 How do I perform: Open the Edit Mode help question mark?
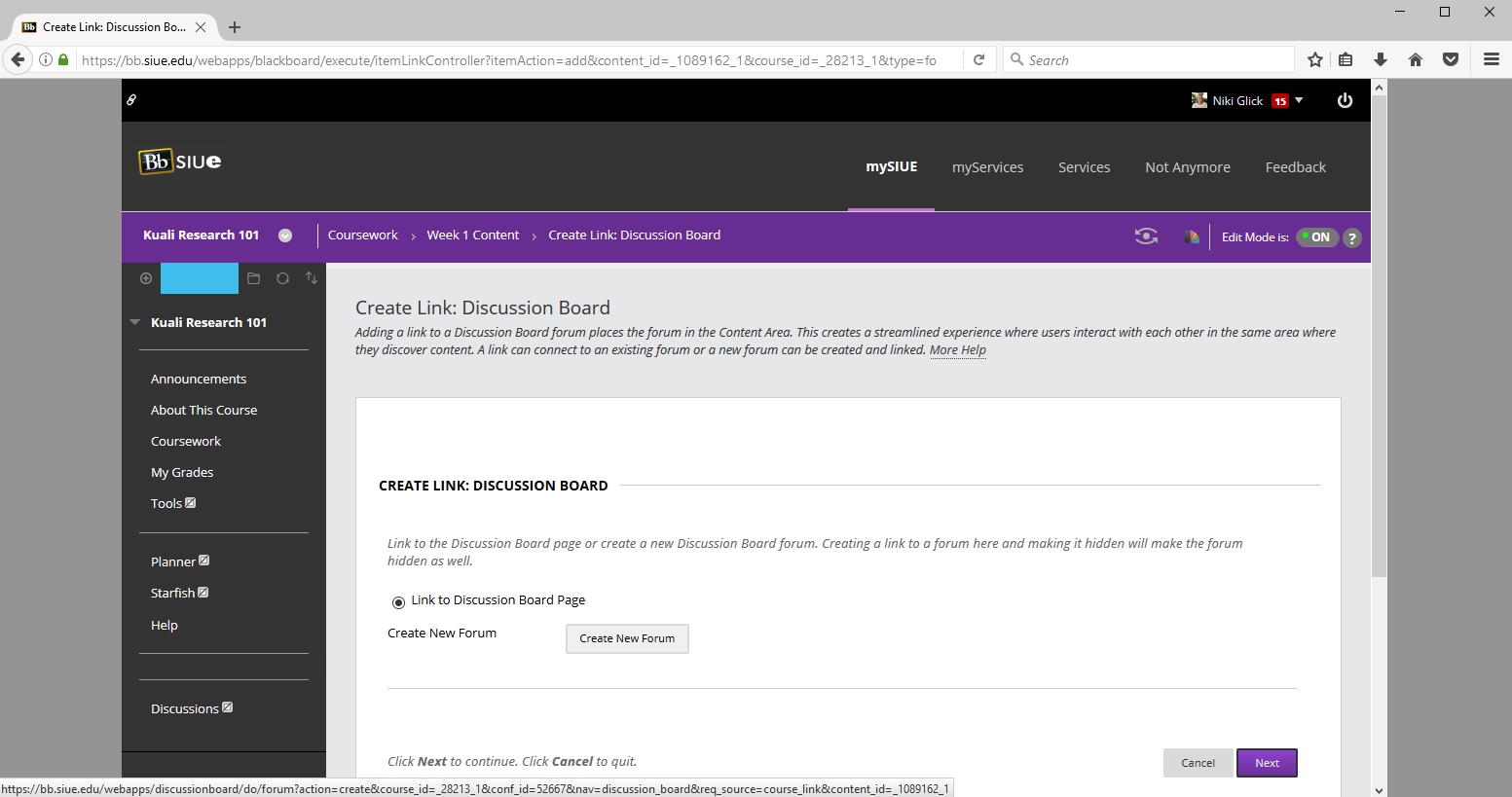pos(1351,237)
